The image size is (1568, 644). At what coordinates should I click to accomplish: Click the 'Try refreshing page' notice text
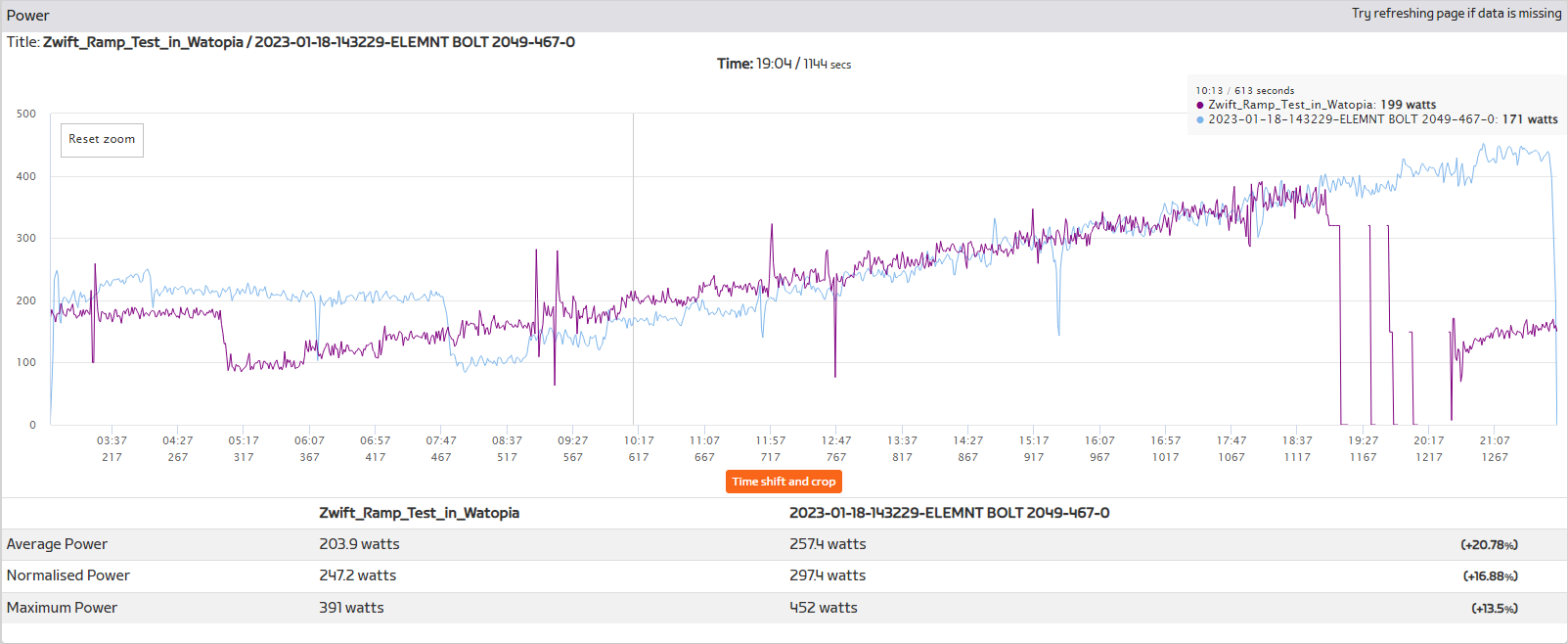[x=1456, y=14]
